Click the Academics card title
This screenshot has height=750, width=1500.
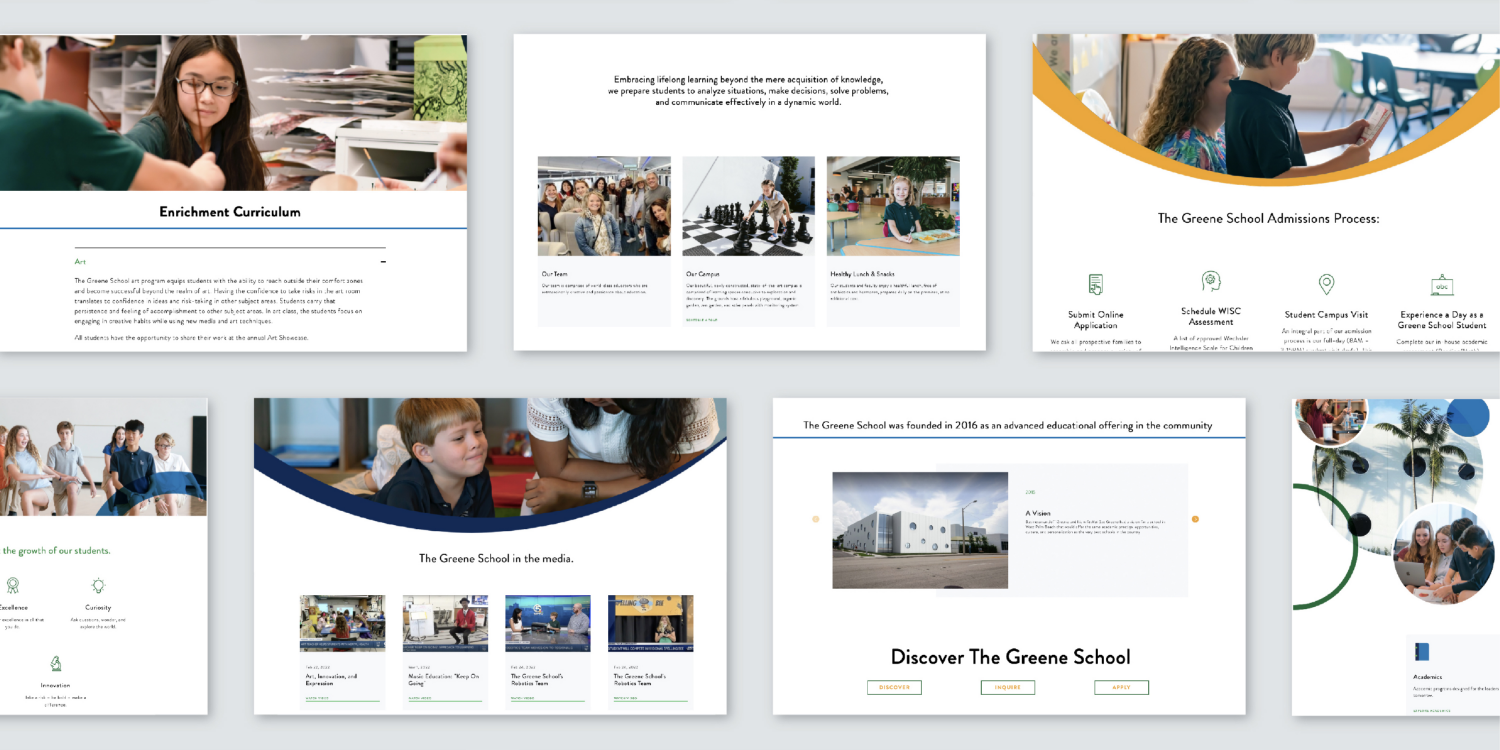point(1427,677)
